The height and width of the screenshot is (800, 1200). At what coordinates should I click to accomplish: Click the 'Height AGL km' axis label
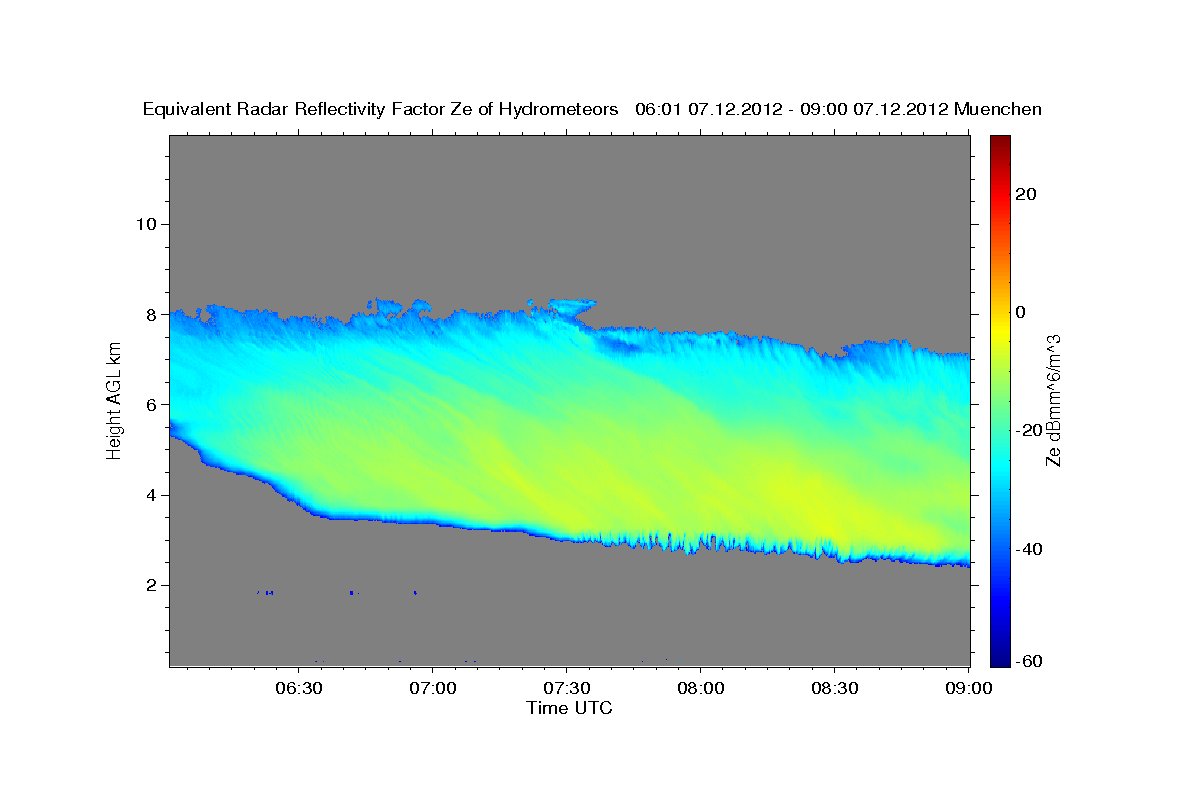(115, 400)
